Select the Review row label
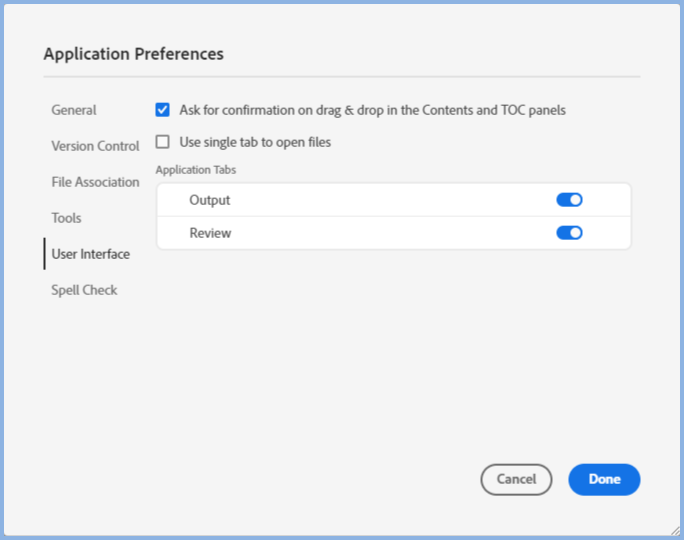Image resolution: width=684 pixels, height=540 pixels. click(210, 233)
